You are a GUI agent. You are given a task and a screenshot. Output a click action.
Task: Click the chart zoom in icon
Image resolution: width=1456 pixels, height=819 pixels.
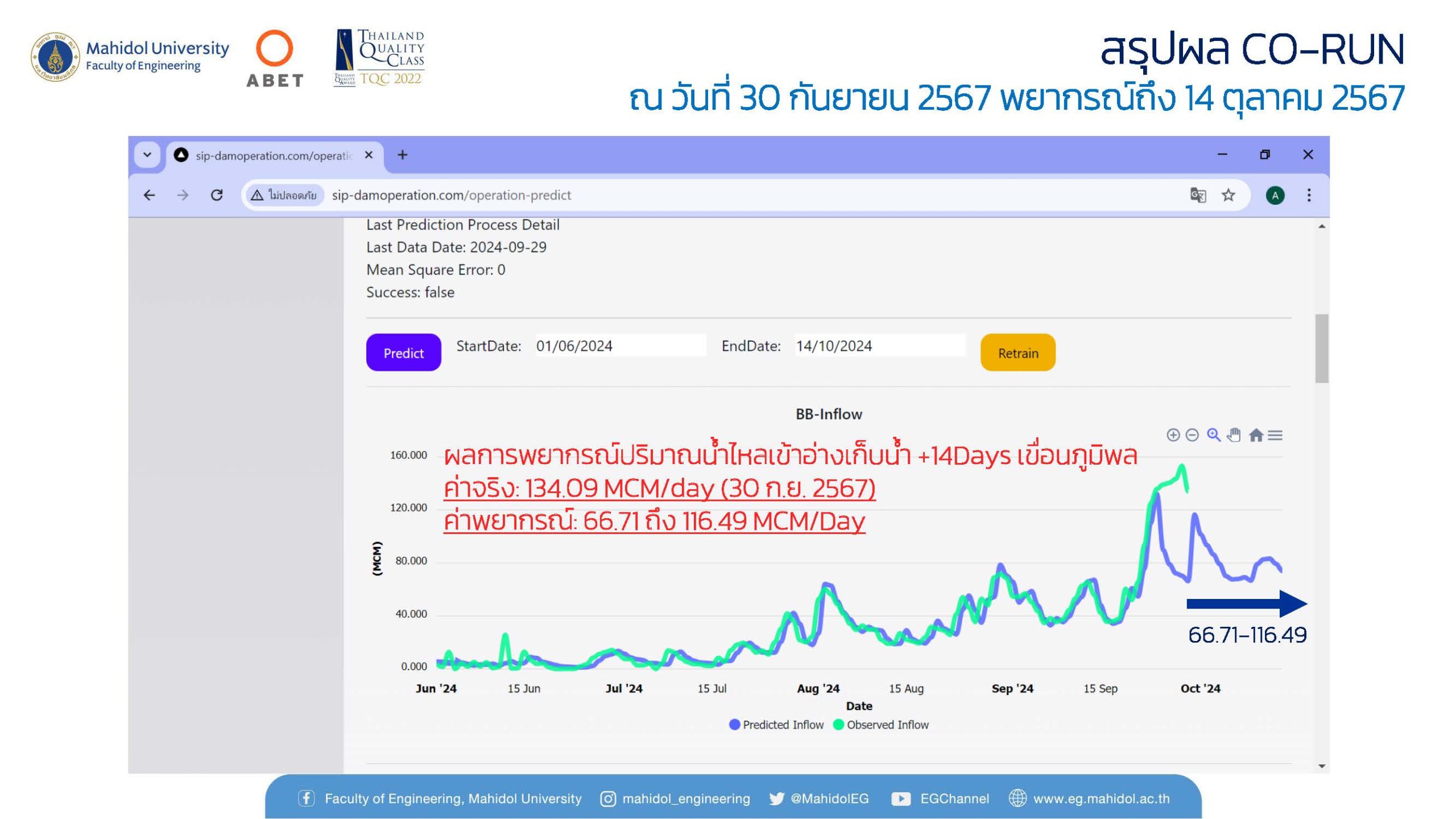point(1173,435)
